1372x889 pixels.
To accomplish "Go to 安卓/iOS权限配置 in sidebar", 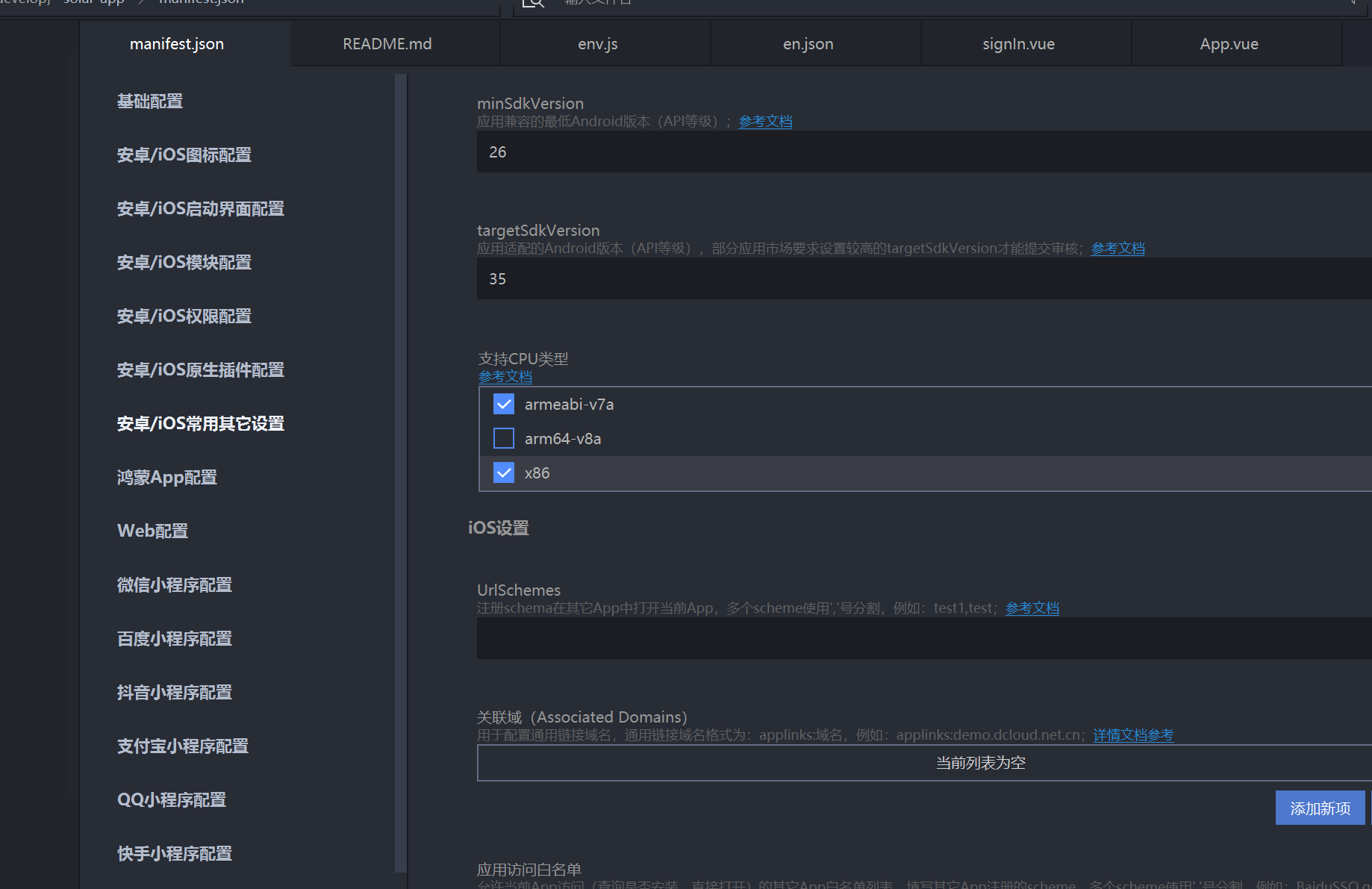I will (184, 316).
